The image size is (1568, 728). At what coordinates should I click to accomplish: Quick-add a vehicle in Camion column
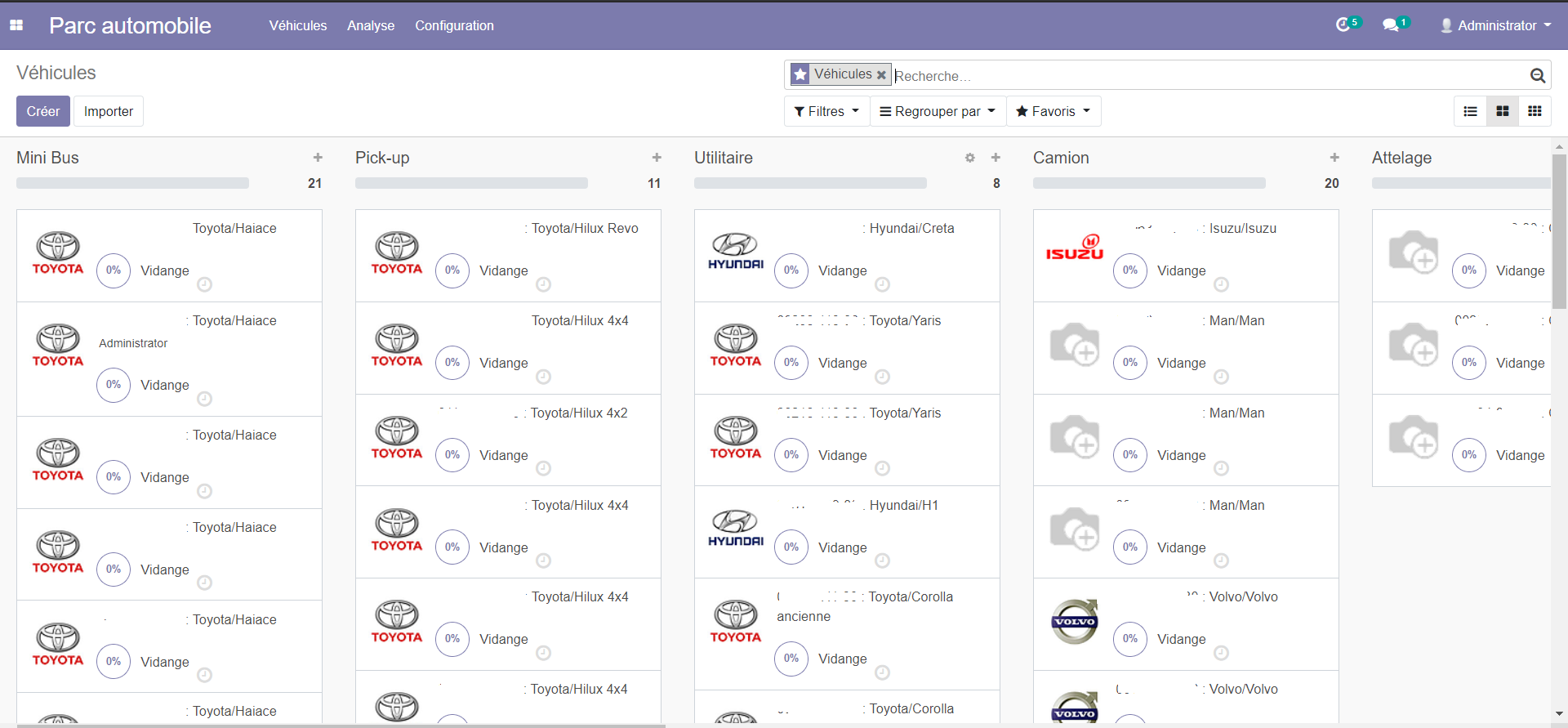coord(1334,158)
